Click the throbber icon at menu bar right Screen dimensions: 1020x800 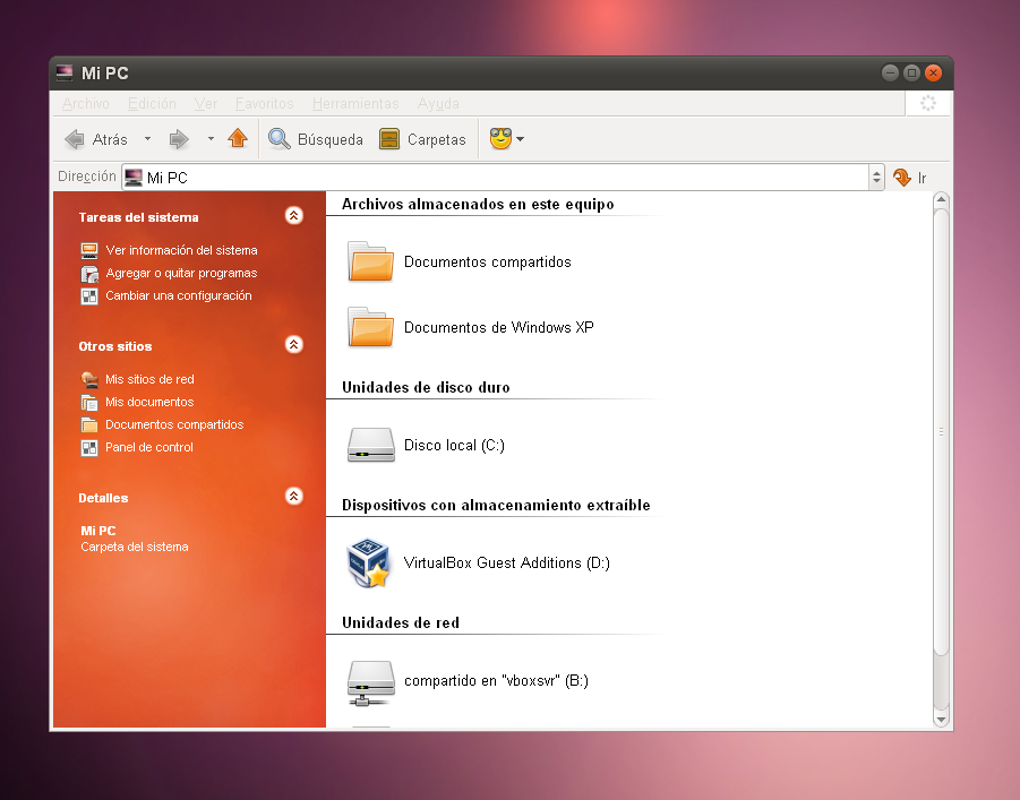point(928,103)
